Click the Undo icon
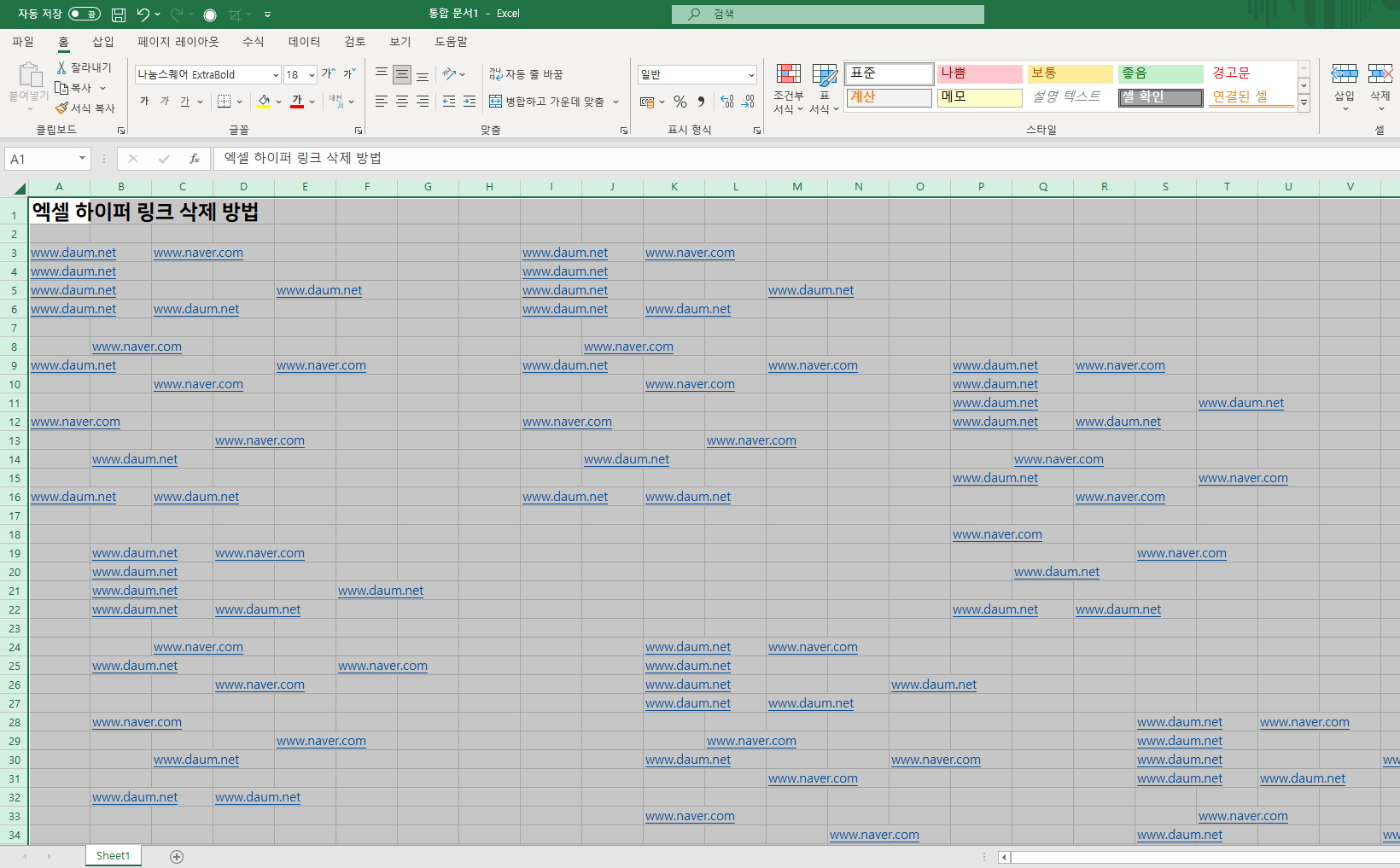The height and width of the screenshot is (868, 1400). (x=143, y=15)
